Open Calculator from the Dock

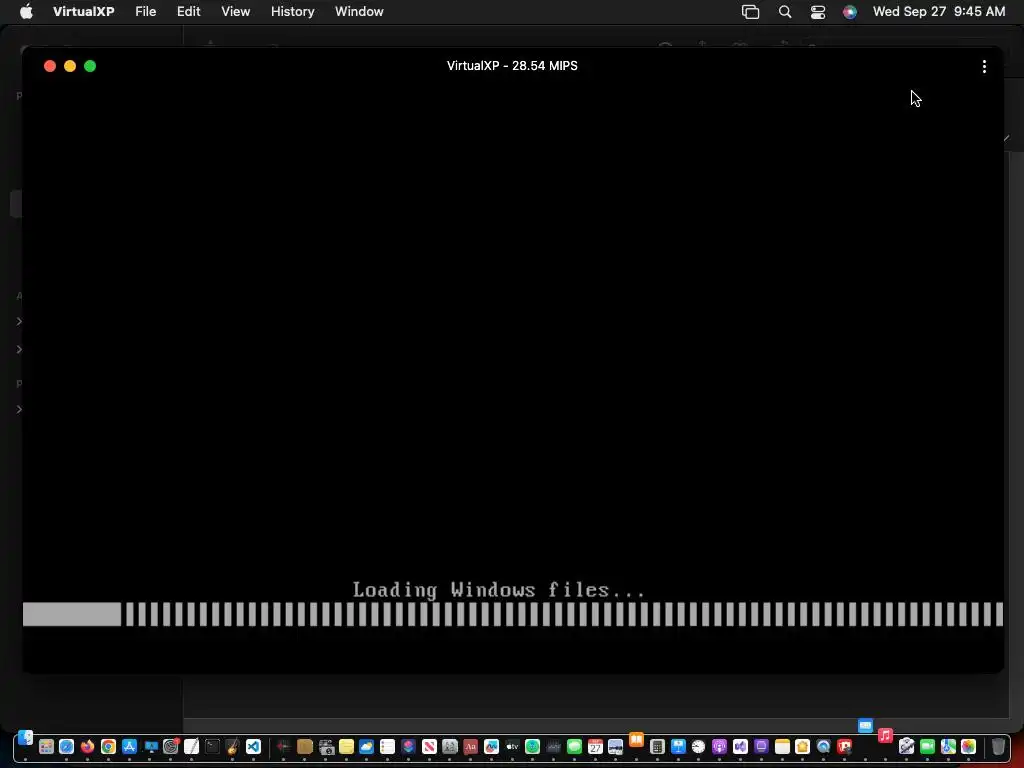pos(657,746)
